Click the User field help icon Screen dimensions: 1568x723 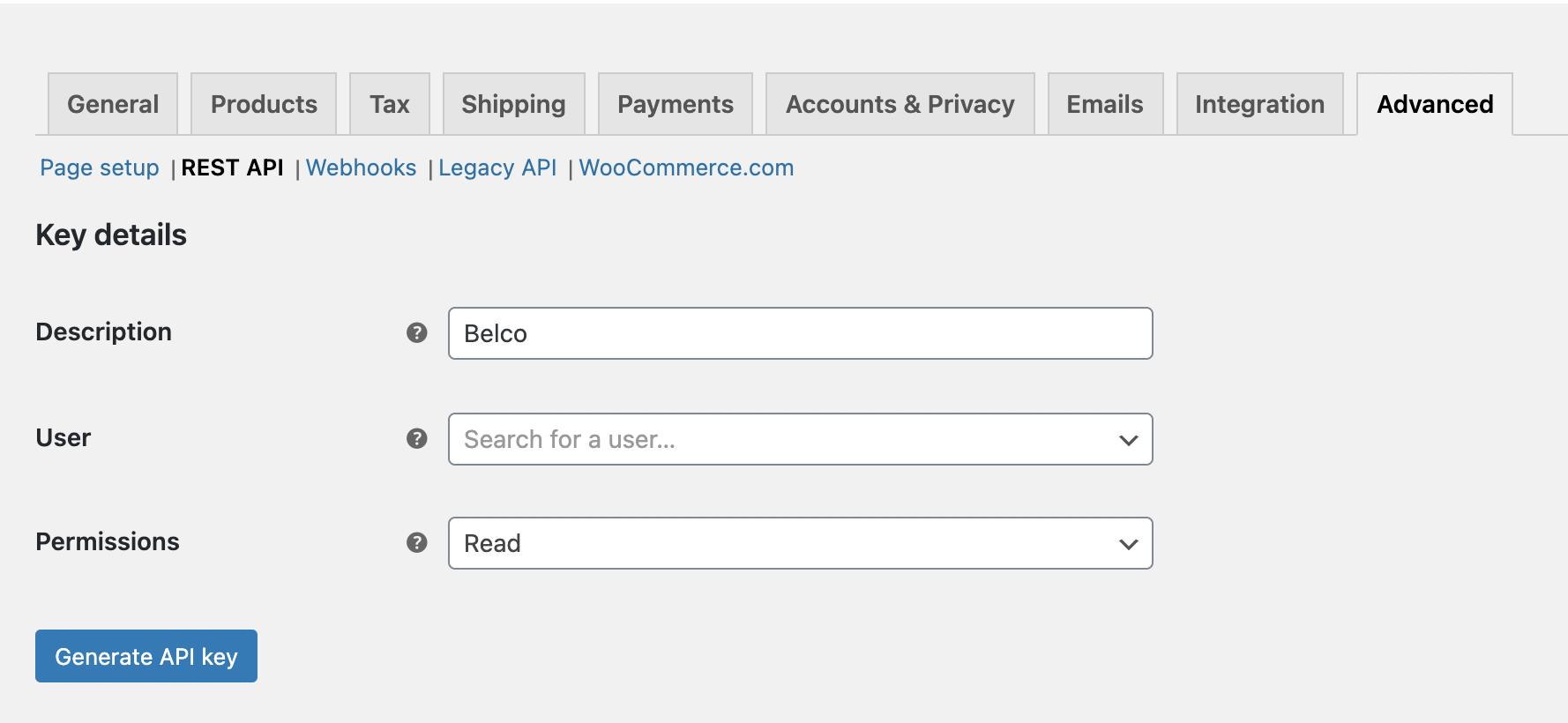pyautogui.click(x=417, y=438)
